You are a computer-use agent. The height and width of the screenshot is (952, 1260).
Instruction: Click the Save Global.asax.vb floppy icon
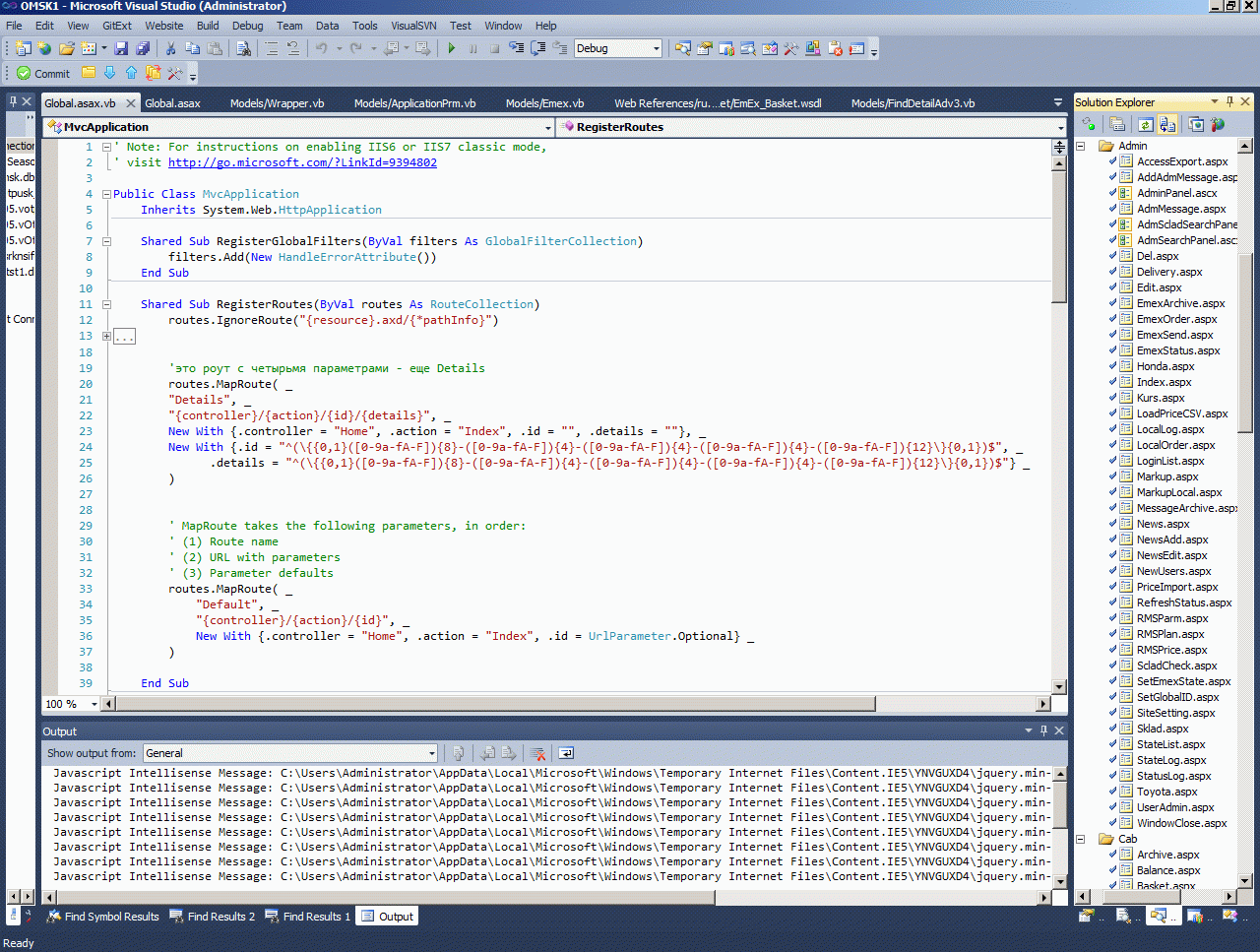point(121,48)
